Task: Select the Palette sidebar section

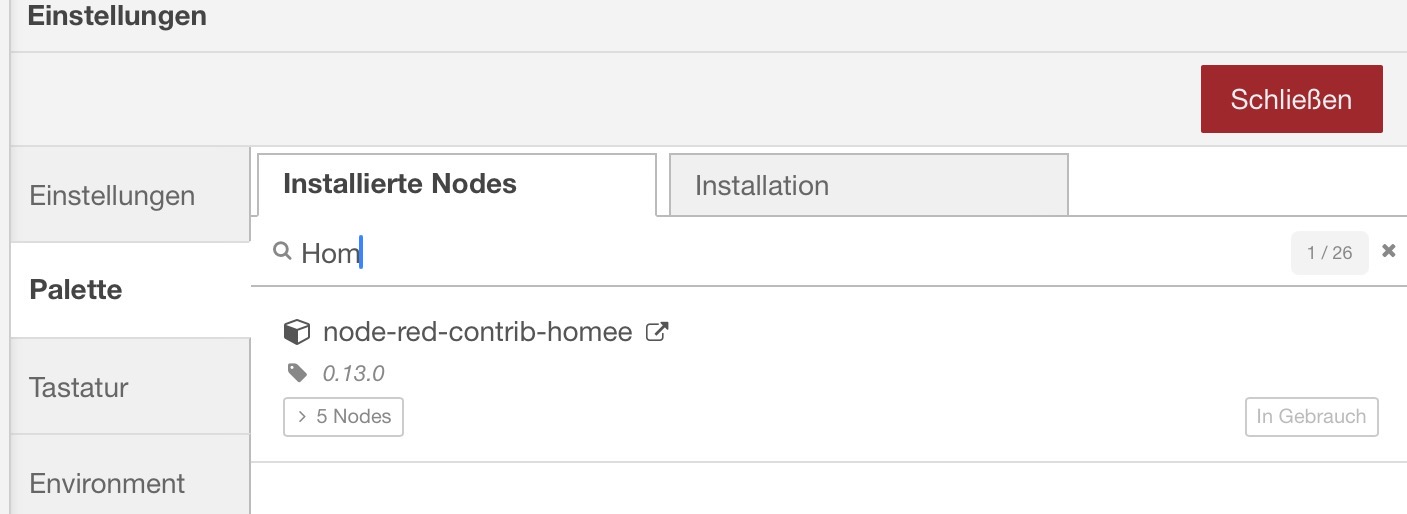Action: [x=76, y=290]
